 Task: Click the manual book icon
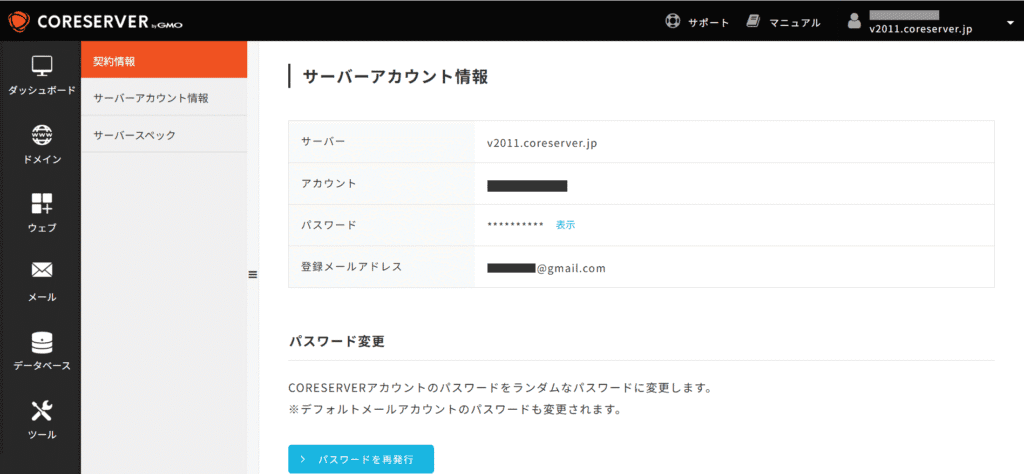tap(754, 22)
